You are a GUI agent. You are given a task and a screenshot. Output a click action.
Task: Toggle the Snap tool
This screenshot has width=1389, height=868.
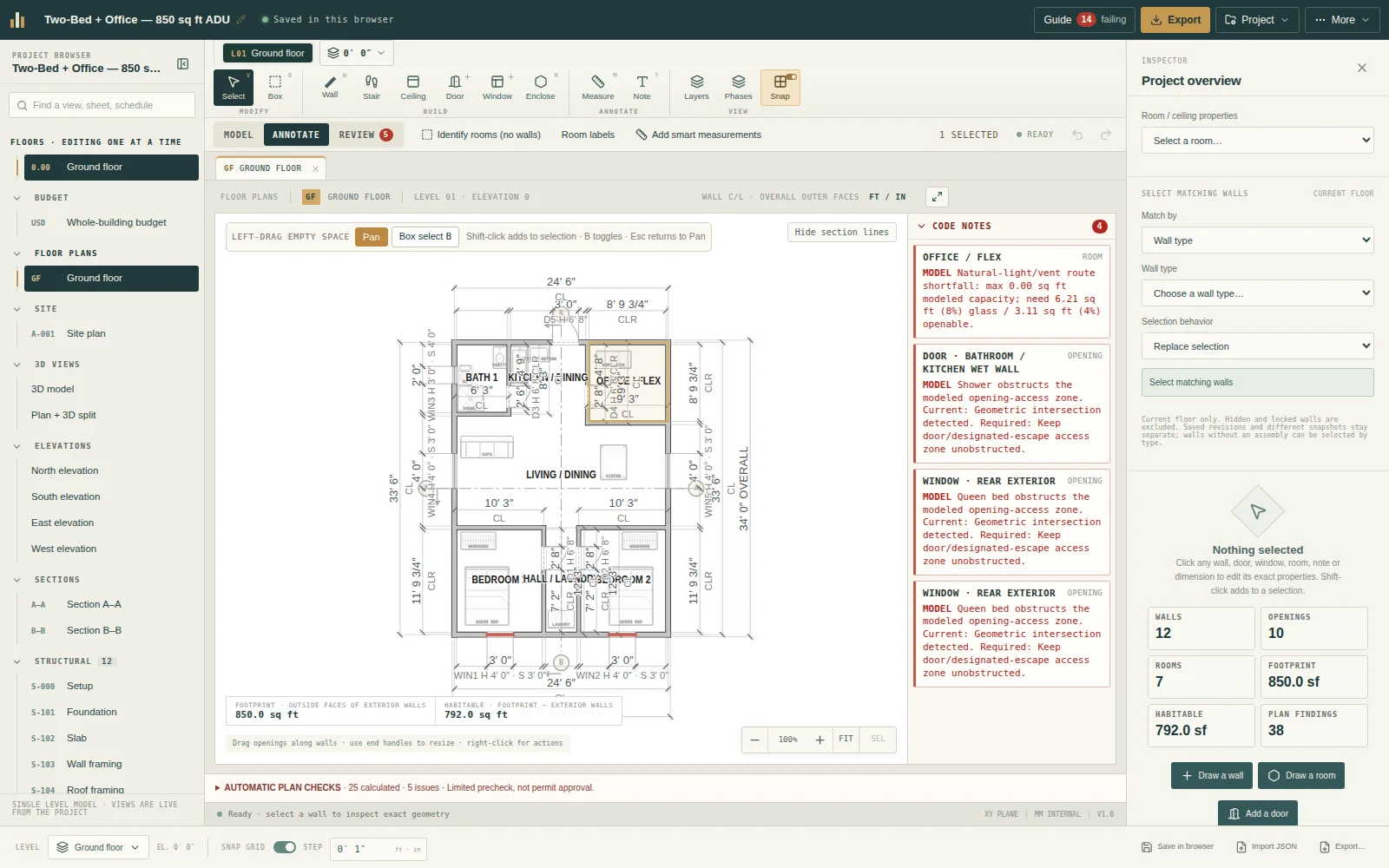pyautogui.click(x=780, y=87)
